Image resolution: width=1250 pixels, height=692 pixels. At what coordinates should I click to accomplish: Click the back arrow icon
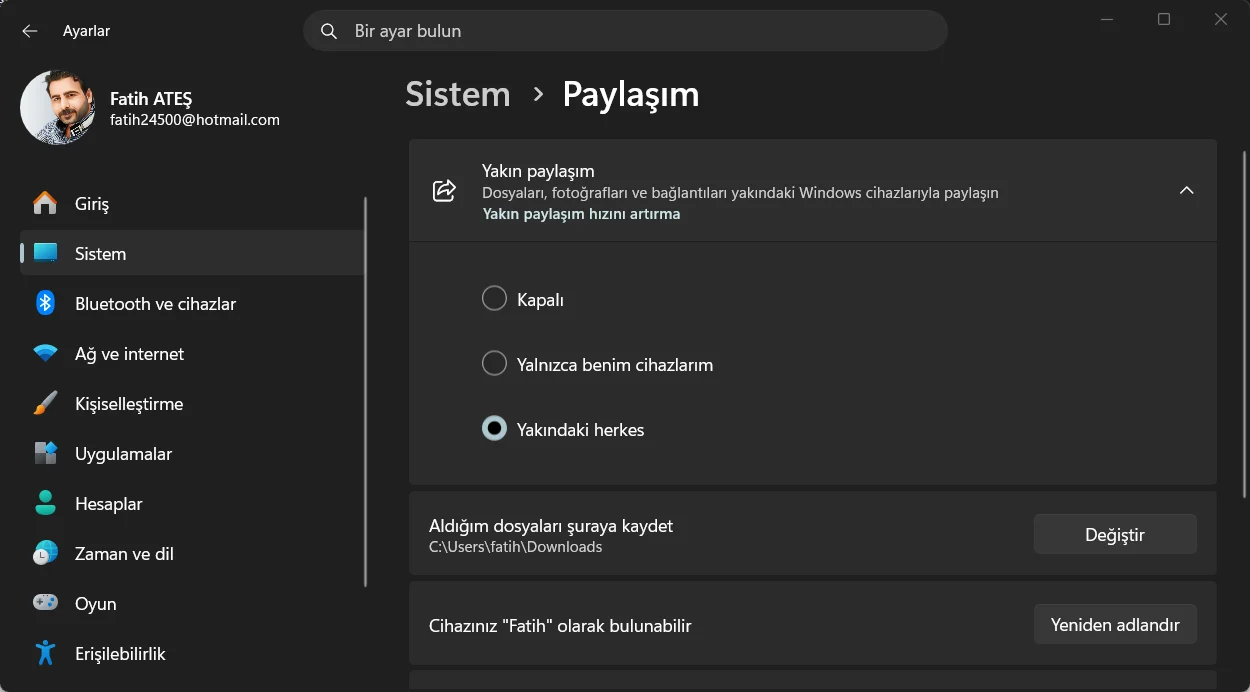click(29, 31)
